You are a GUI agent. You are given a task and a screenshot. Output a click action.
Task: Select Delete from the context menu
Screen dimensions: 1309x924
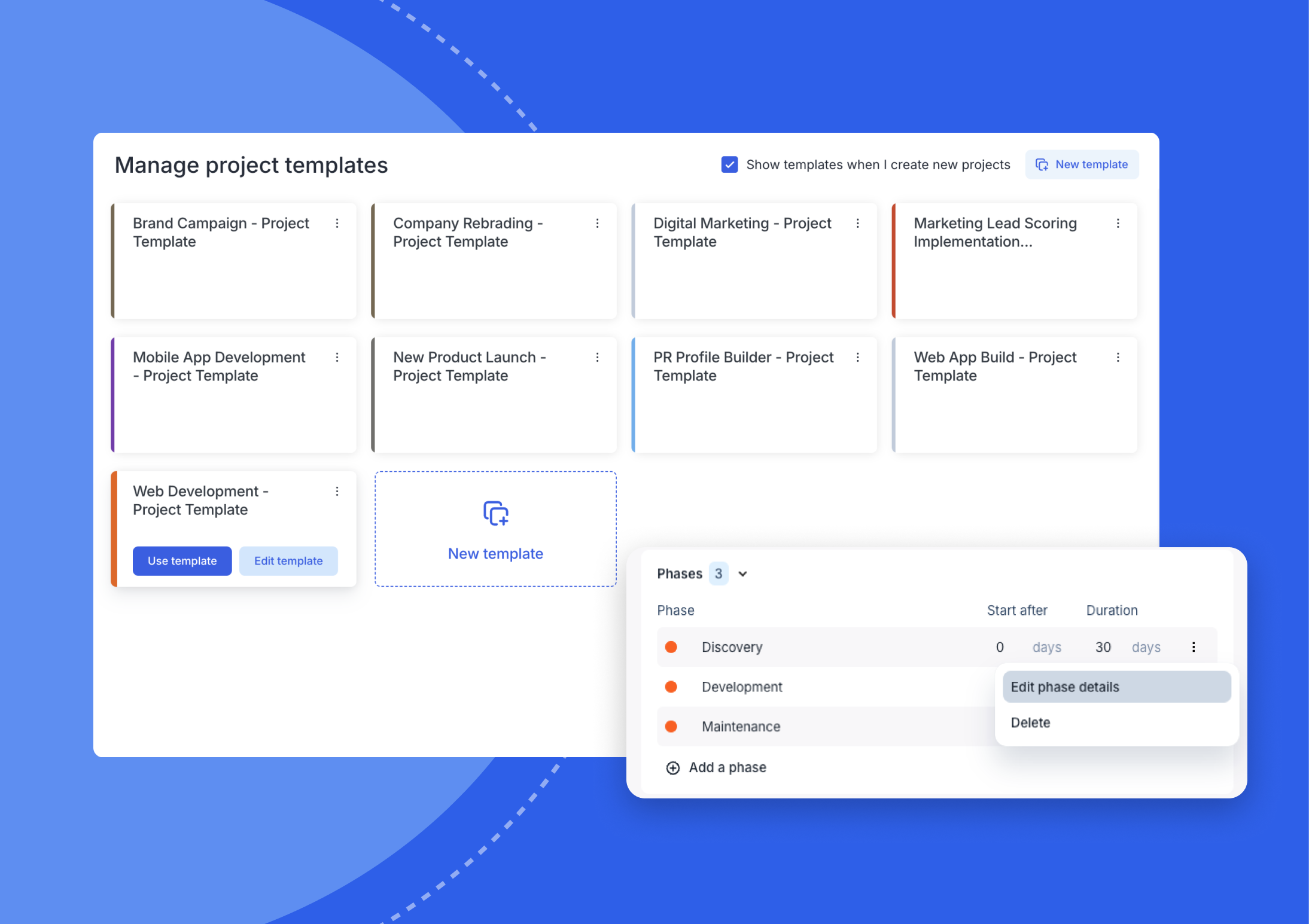pos(1030,722)
